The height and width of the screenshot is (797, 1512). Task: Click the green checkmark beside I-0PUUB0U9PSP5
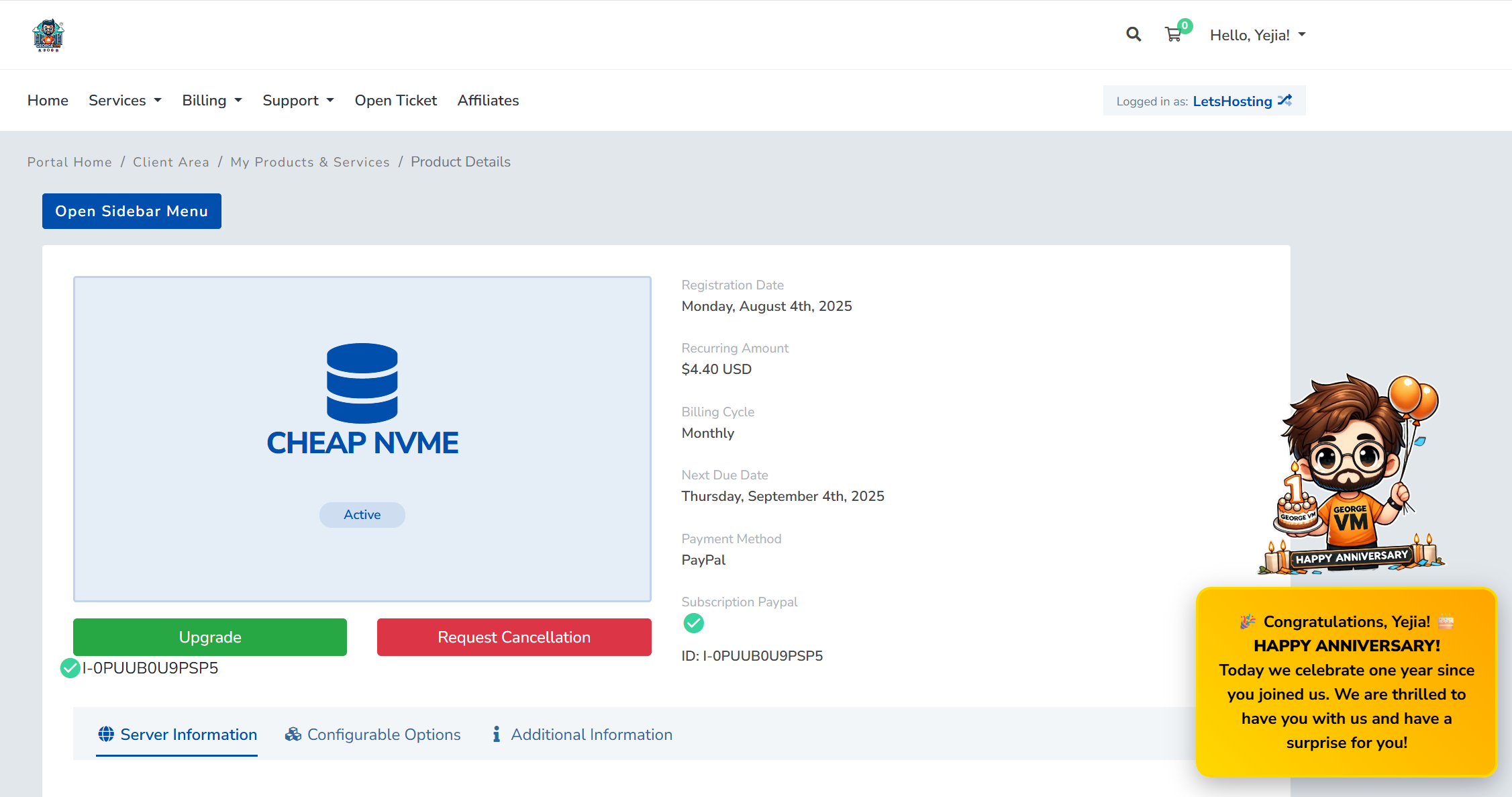[70, 668]
